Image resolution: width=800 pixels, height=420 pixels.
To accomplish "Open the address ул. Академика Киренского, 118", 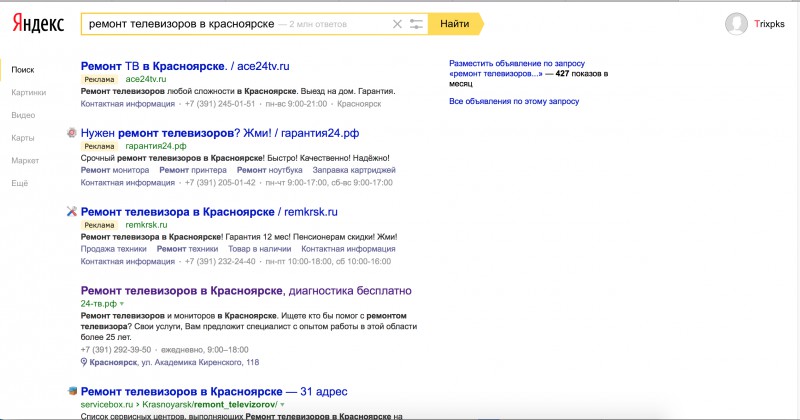I will (199, 362).
